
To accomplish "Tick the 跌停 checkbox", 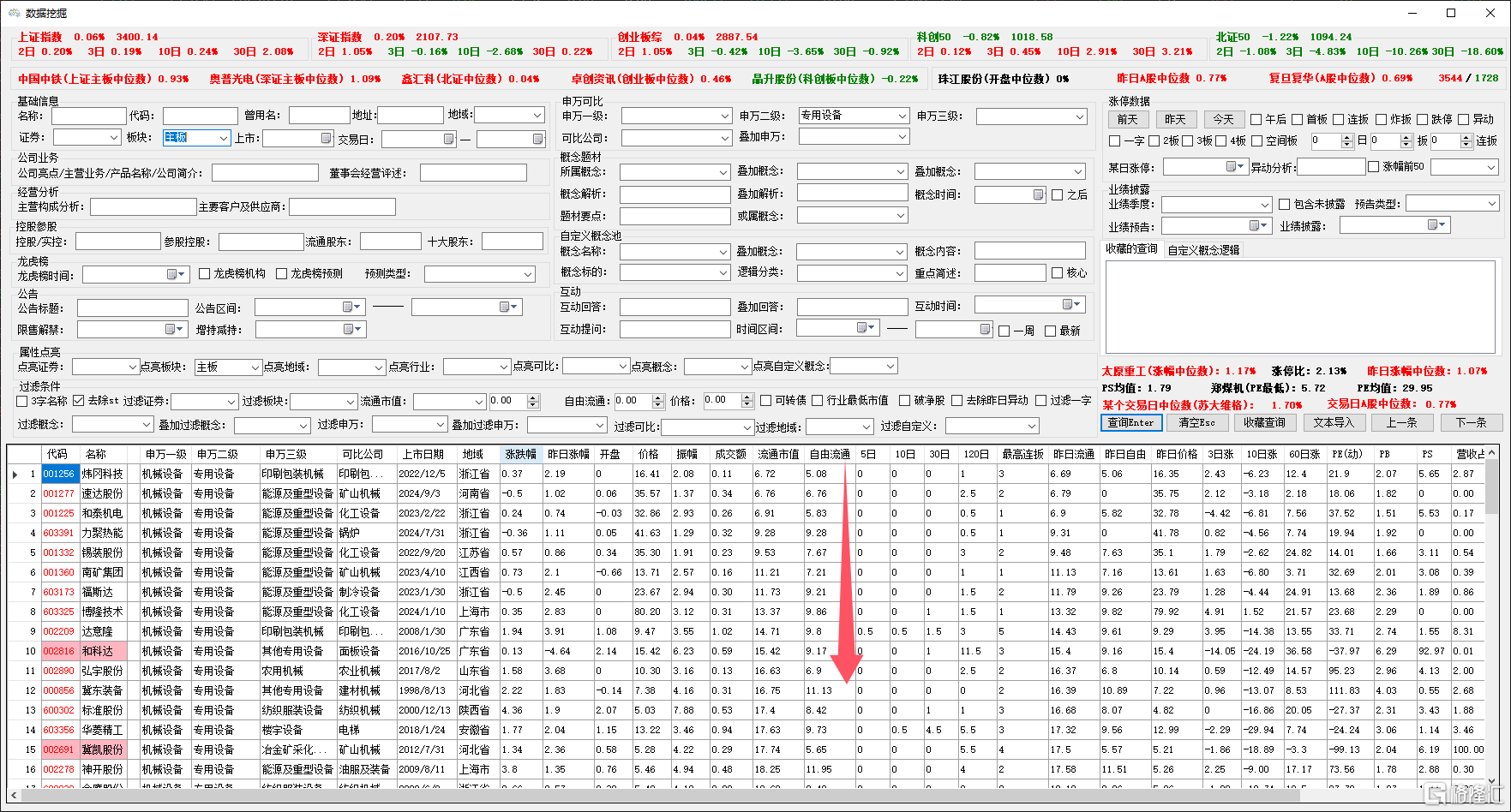I will (x=1422, y=119).
